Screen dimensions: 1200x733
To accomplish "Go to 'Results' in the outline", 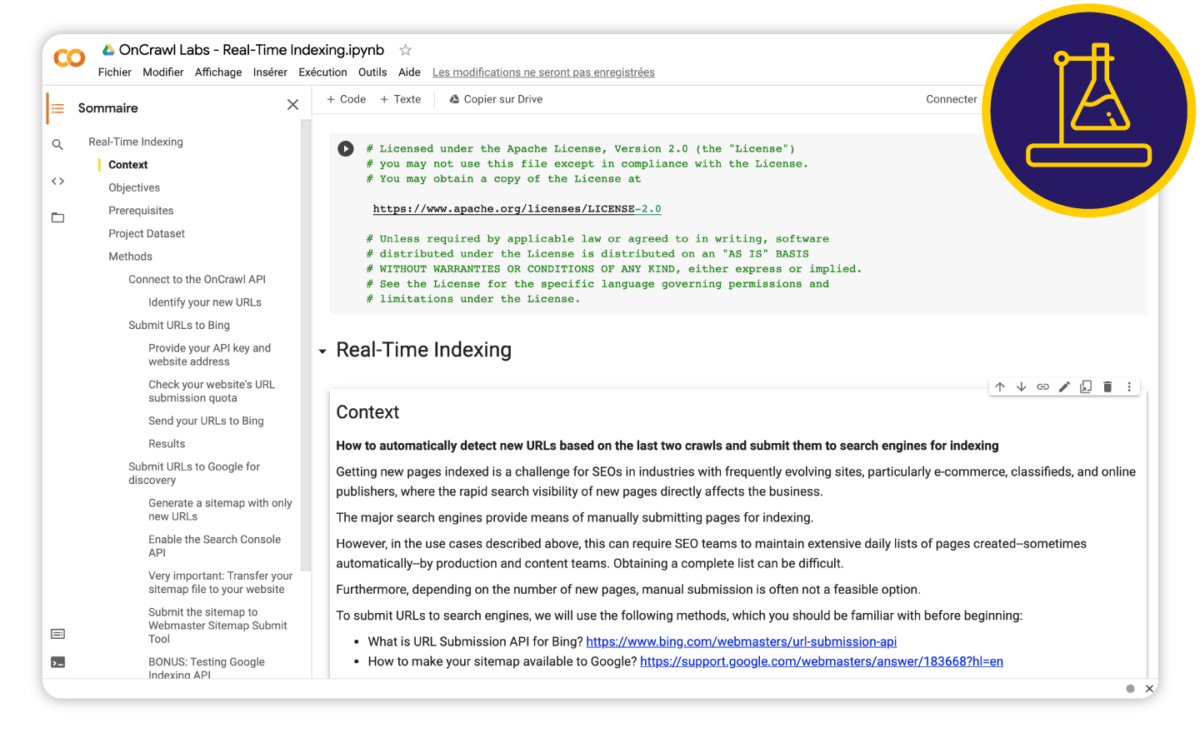I will point(167,444).
